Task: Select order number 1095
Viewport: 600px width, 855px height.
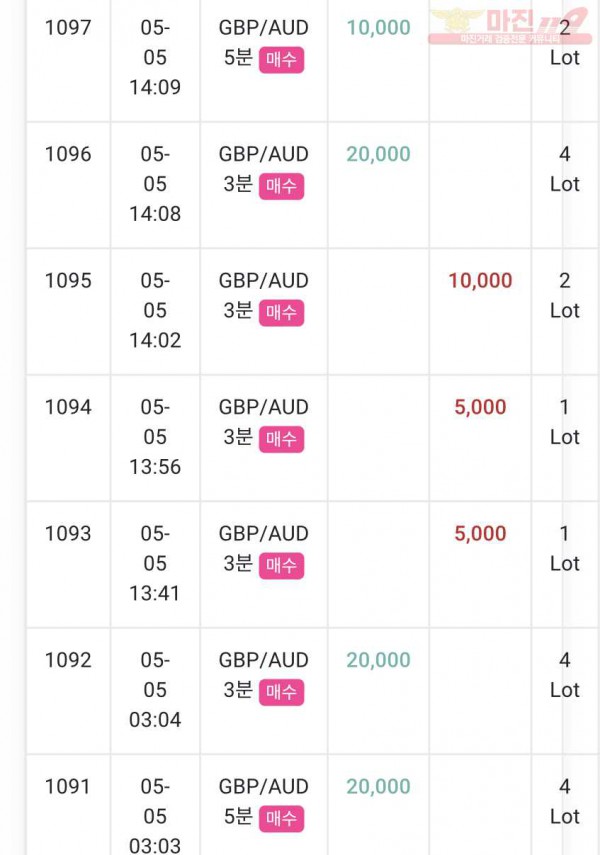Action: (68, 280)
